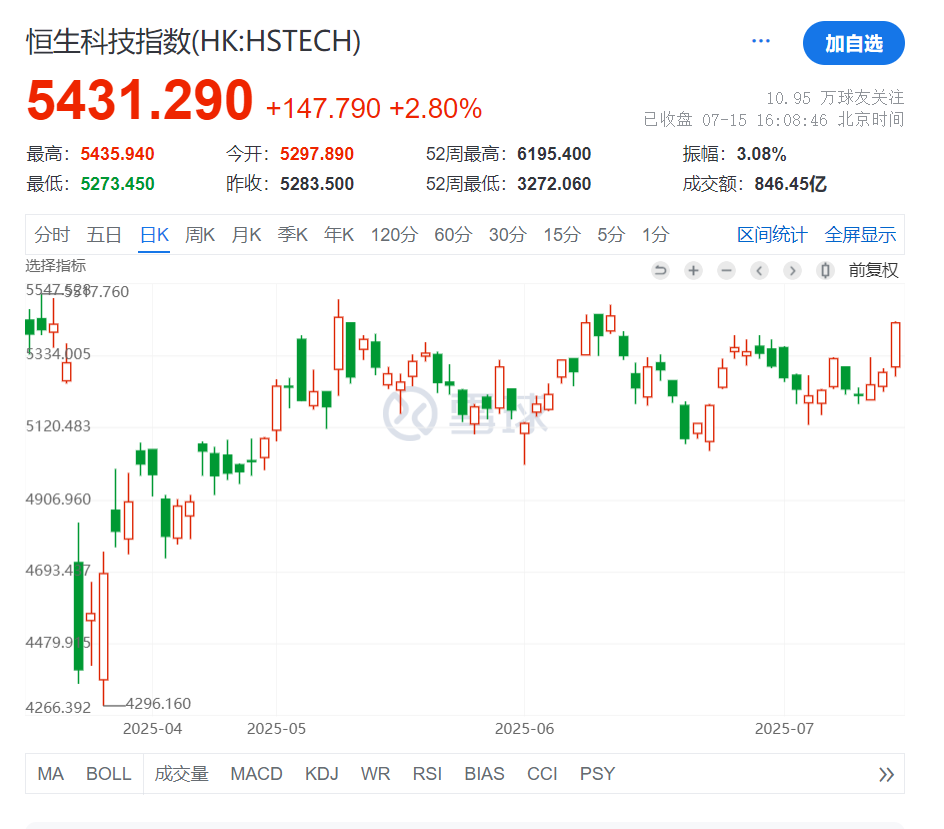This screenshot has height=829, width=944.
Task: Open the 前复权 adjustment dropdown
Action: point(873,270)
